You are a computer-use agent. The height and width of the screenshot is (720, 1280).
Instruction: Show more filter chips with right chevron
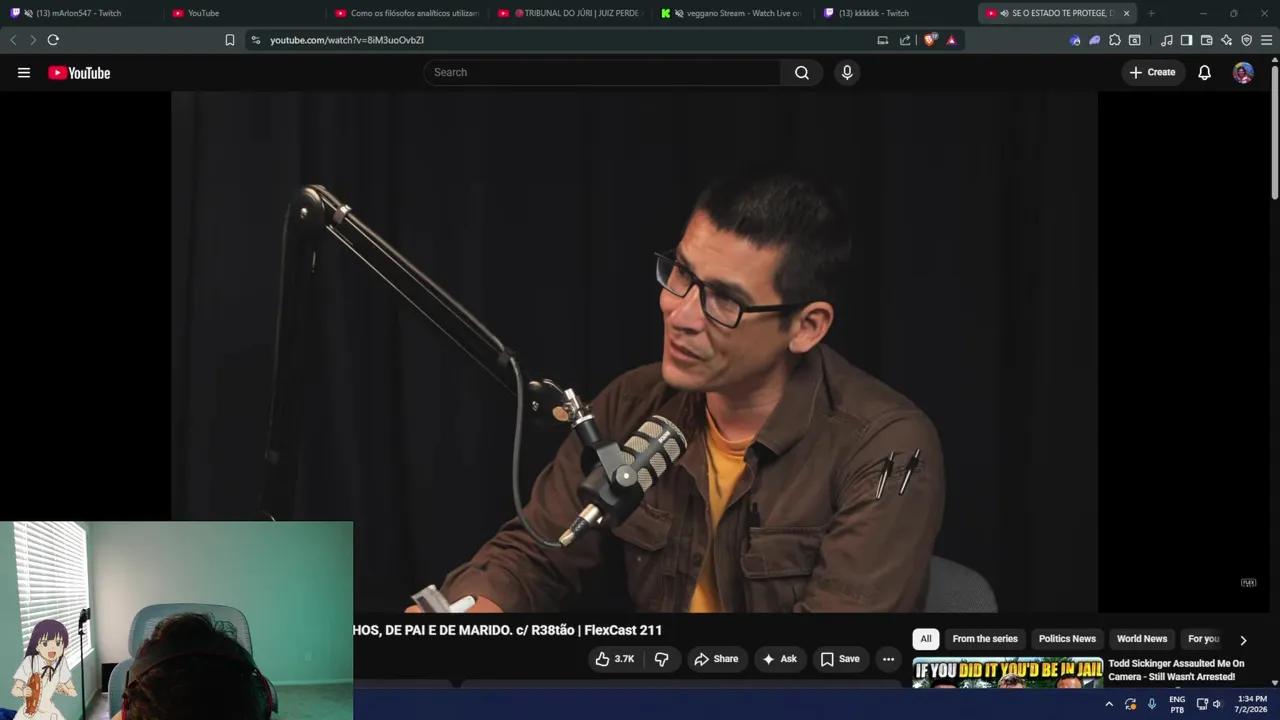(x=1243, y=640)
